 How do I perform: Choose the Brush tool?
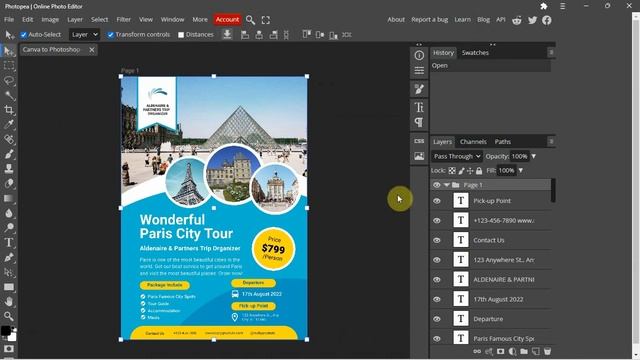point(9,154)
